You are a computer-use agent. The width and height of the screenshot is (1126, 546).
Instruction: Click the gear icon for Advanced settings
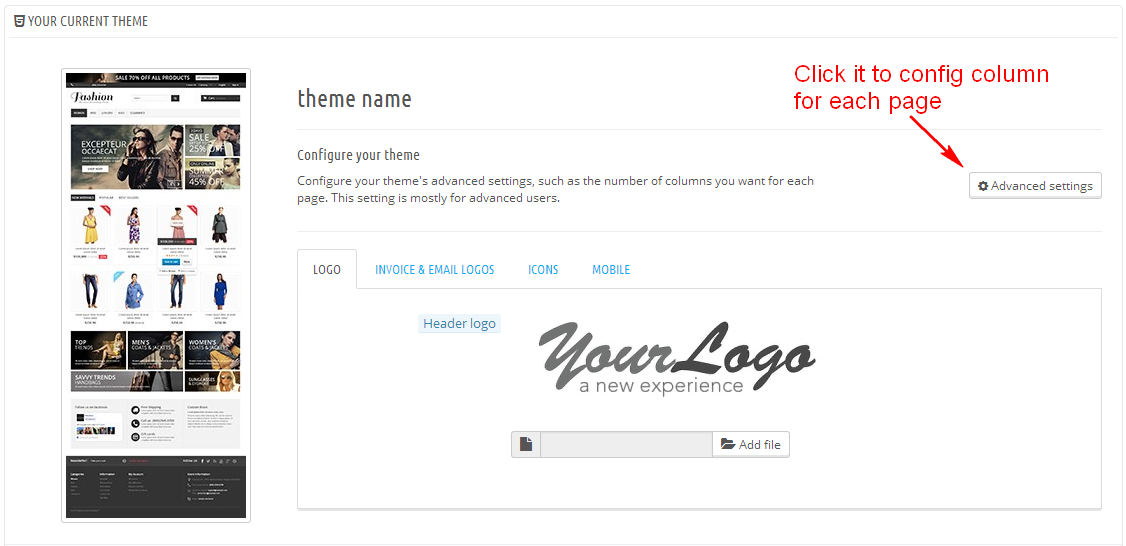click(983, 186)
